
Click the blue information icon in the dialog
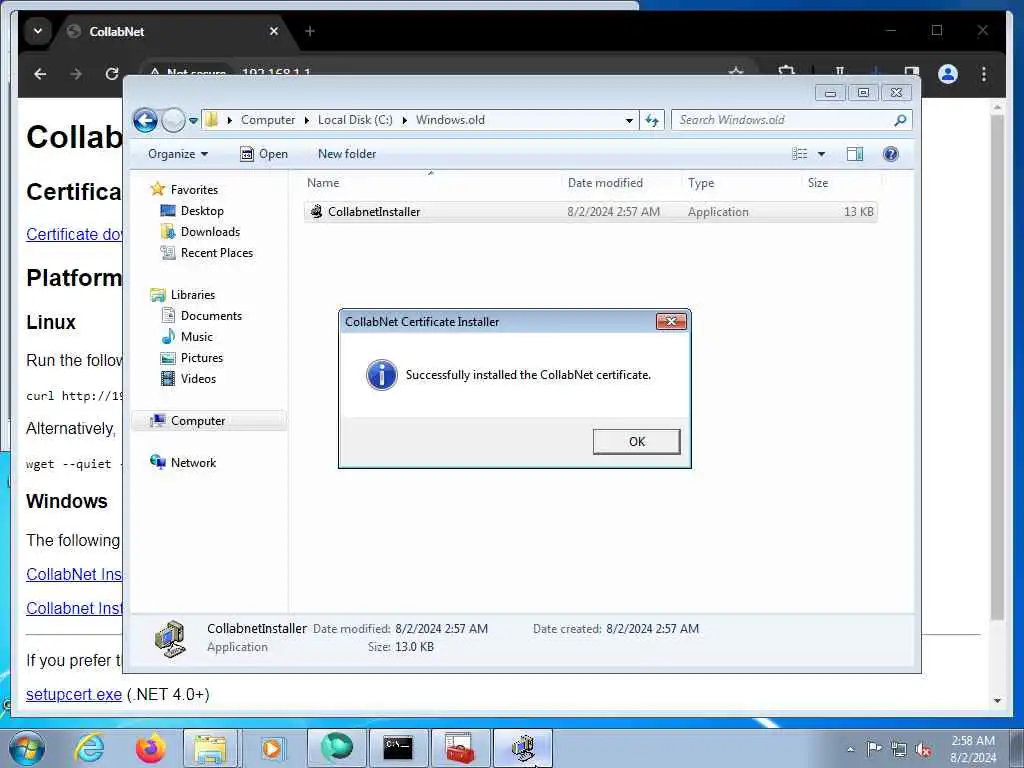381,375
